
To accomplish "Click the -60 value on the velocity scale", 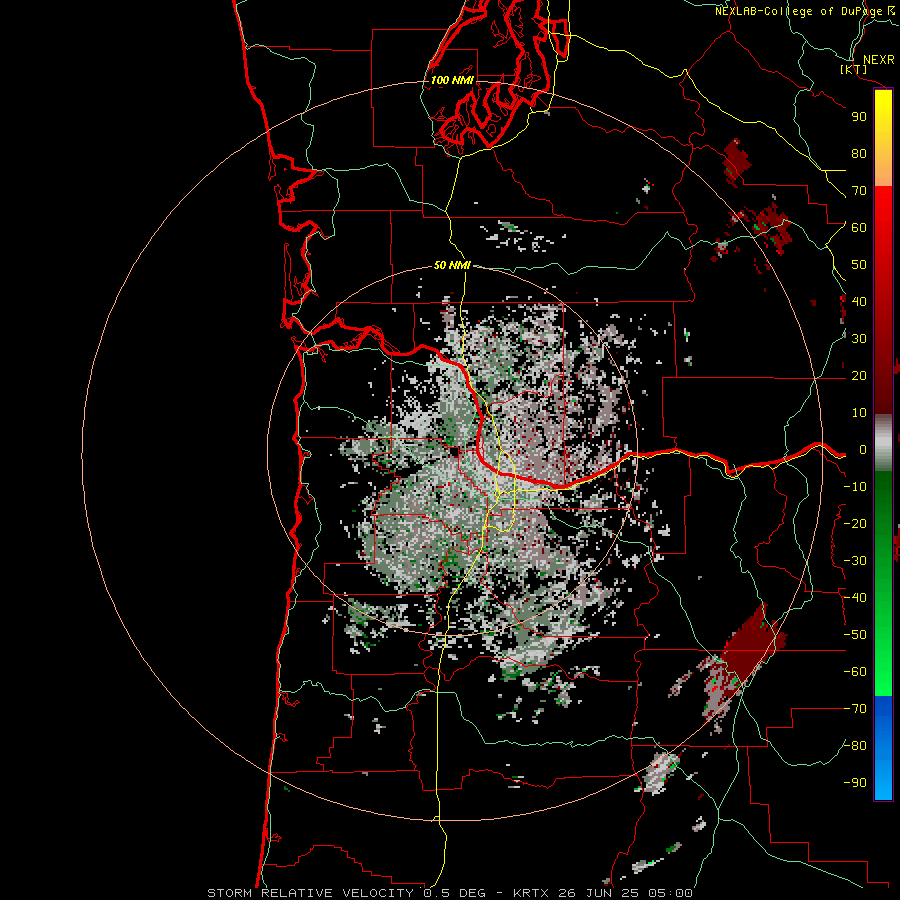I will pos(855,672).
